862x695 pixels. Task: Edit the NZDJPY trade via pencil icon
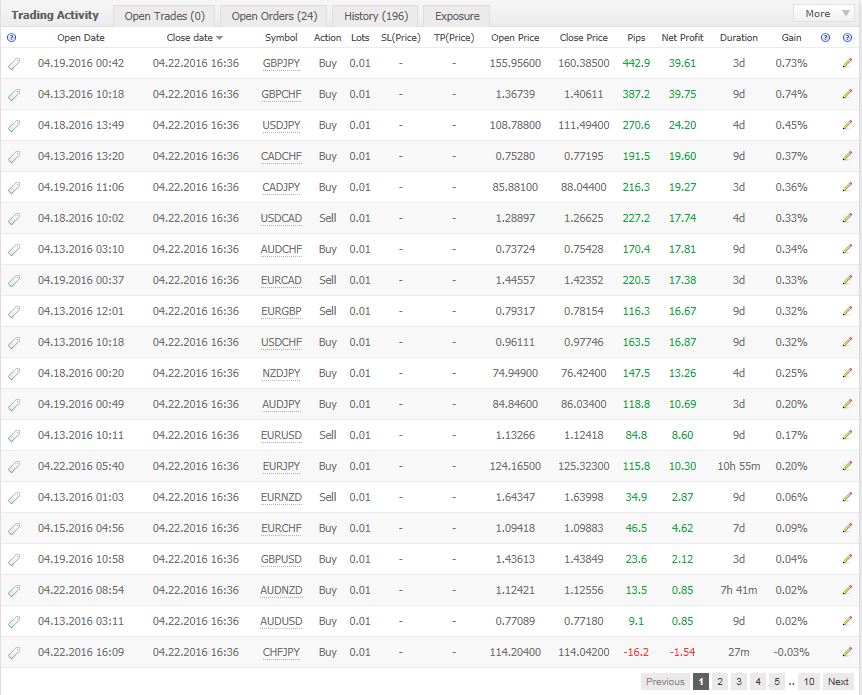tap(847, 373)
